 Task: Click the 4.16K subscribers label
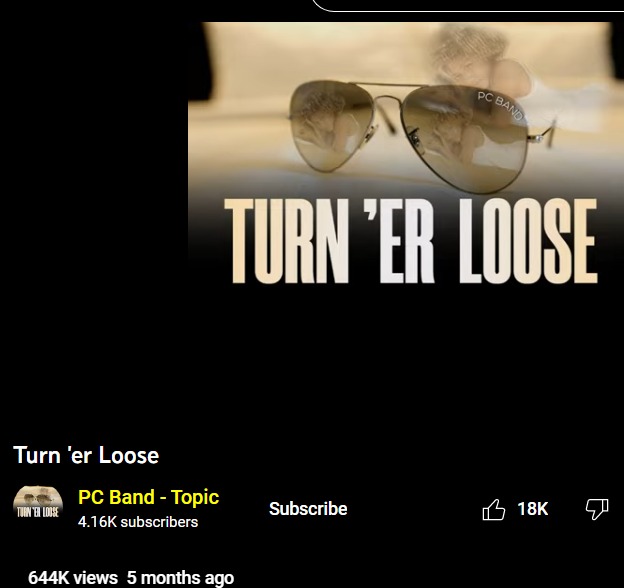tap(138, 522)
